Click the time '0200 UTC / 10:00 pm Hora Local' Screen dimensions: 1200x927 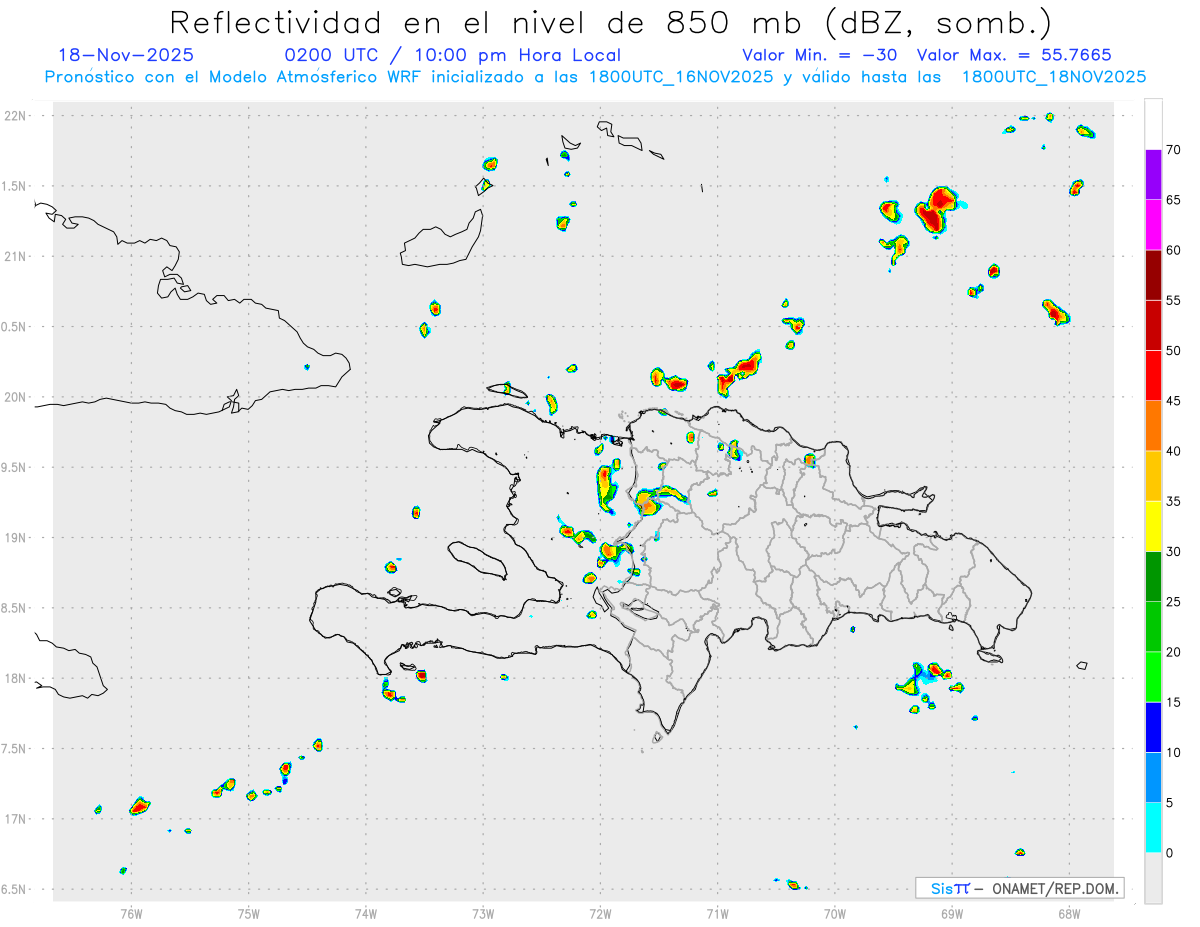click(x=453, y=56)
